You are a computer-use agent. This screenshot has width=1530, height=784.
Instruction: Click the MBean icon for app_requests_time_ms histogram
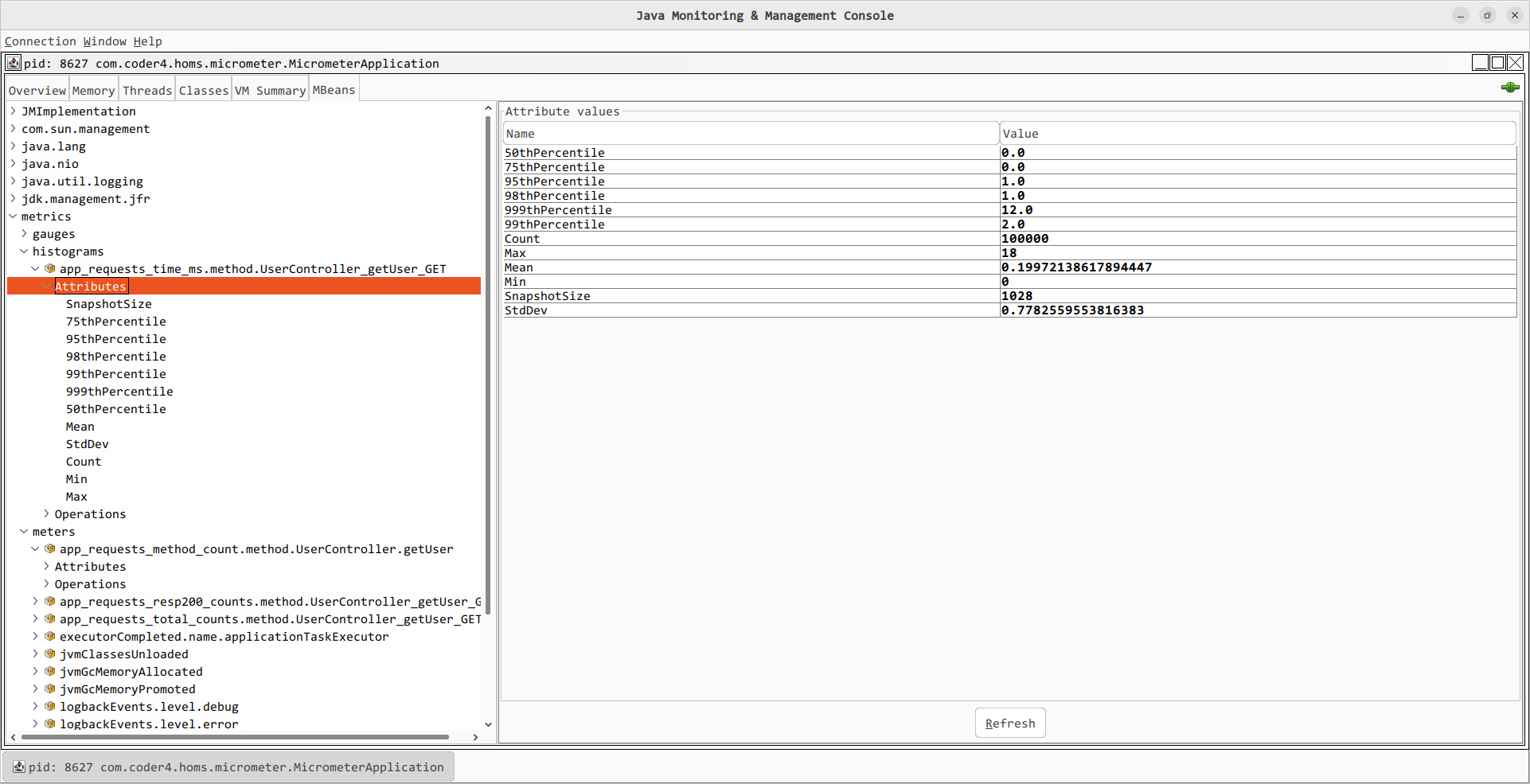tap(50, 269)
